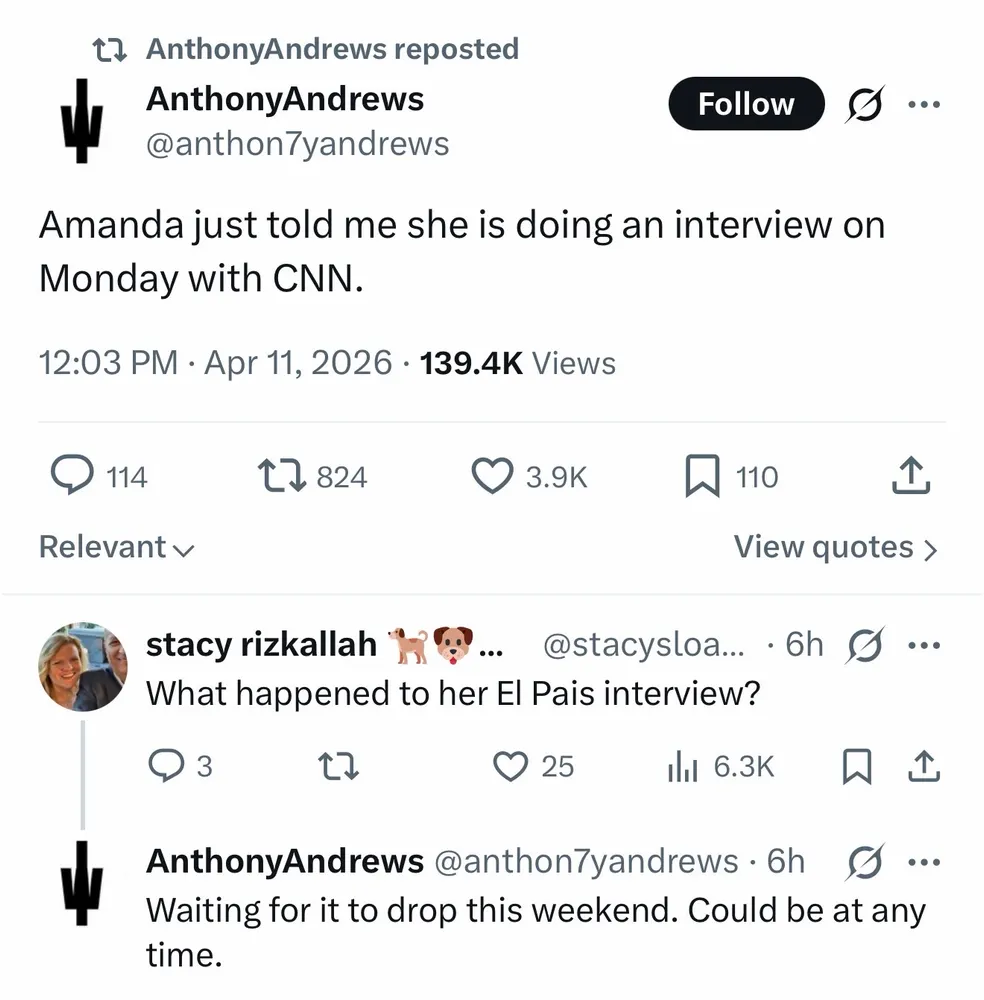Bookmark stacy rizkallah's reply

point(854,766)
